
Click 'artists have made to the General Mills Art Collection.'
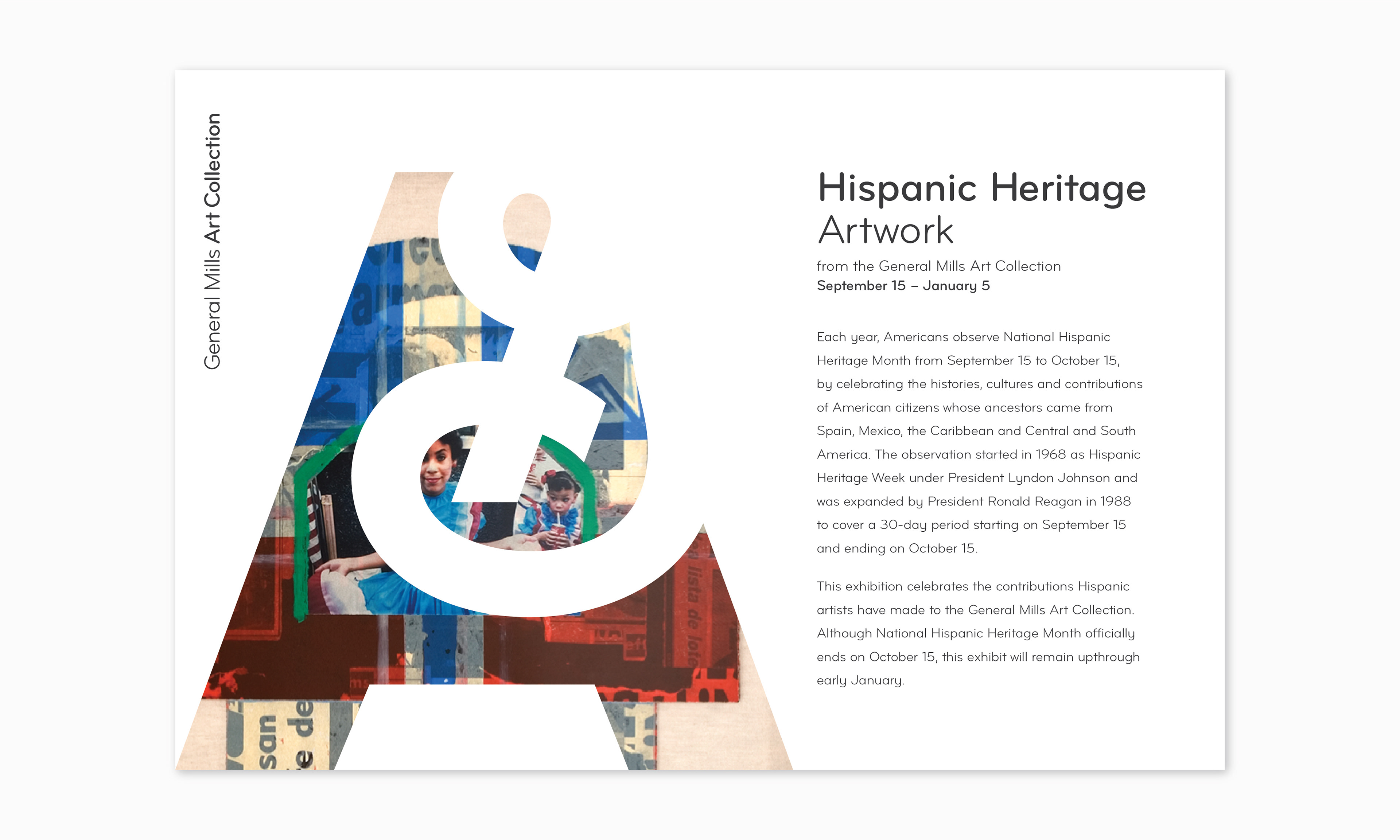pos(975,610)
